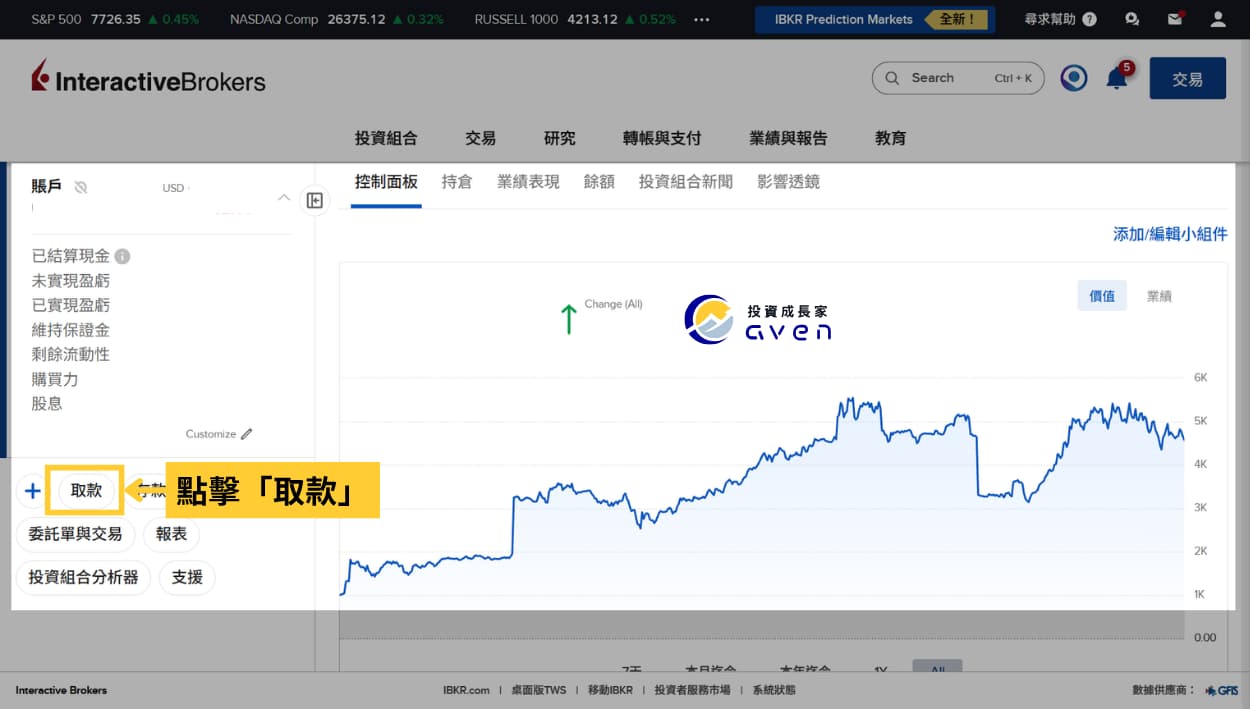Screen dimensions: 1250x709
Task: Open the mail inbox envelope icon
Action: pyautogui.click(x=1175, y=19)
